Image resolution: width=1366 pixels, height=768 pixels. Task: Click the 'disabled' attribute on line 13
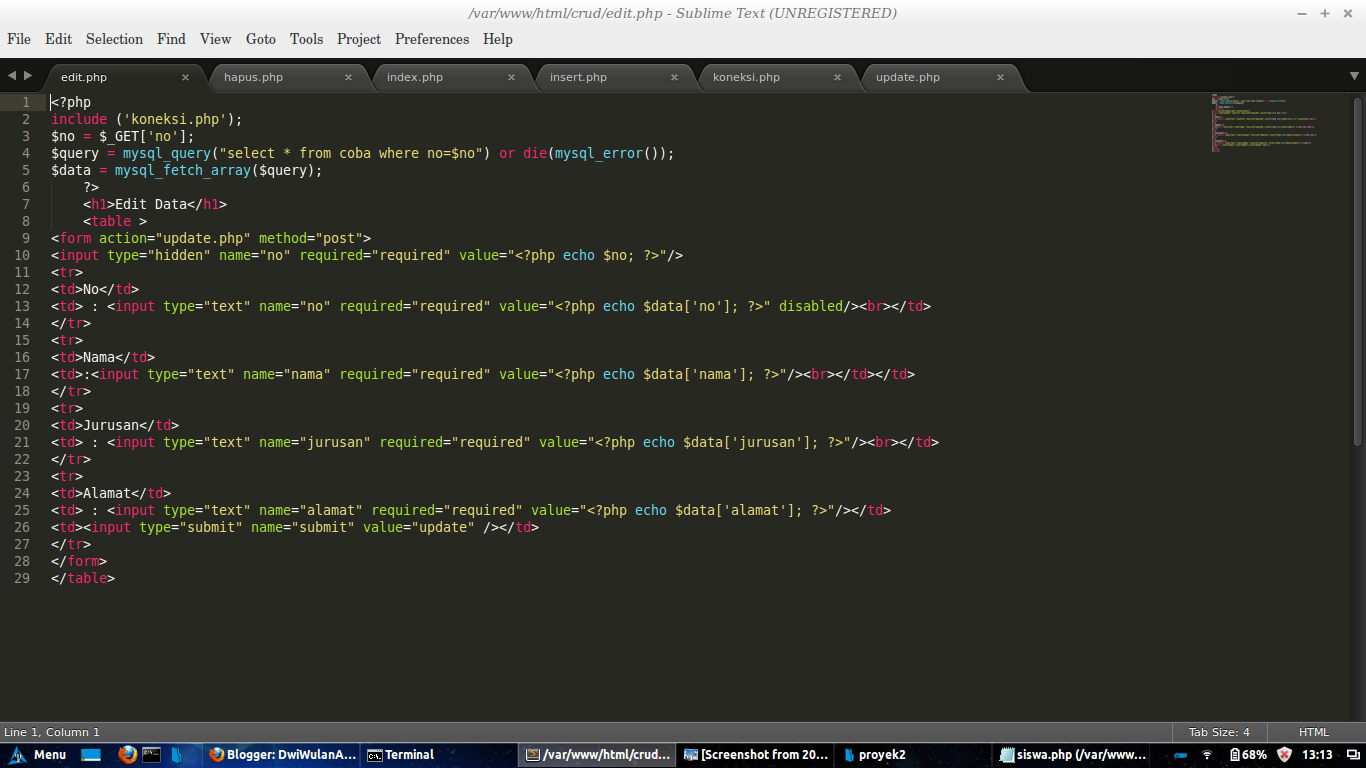[811, 306]
